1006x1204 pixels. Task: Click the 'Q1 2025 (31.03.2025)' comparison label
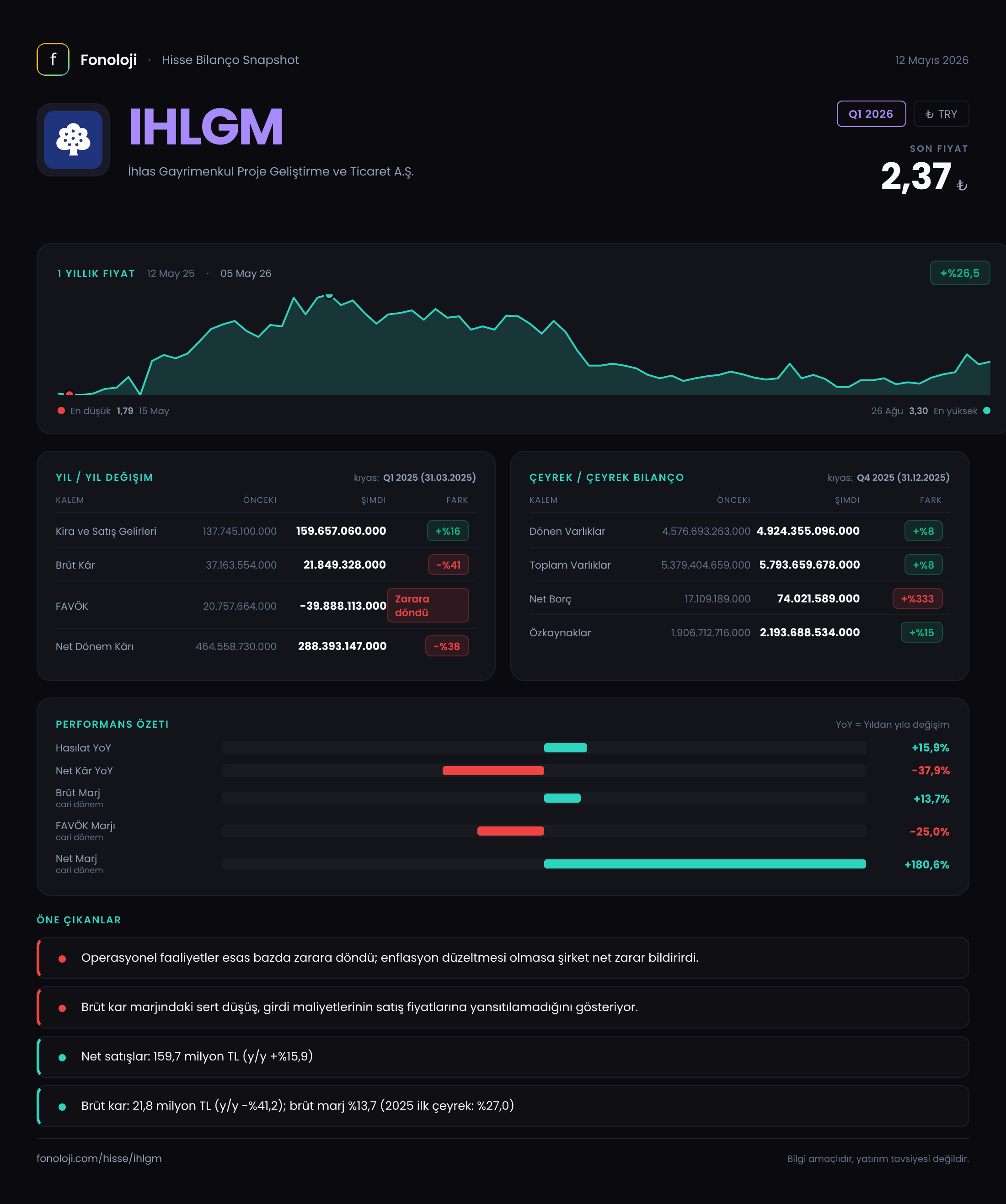click(x=429, y=478)
